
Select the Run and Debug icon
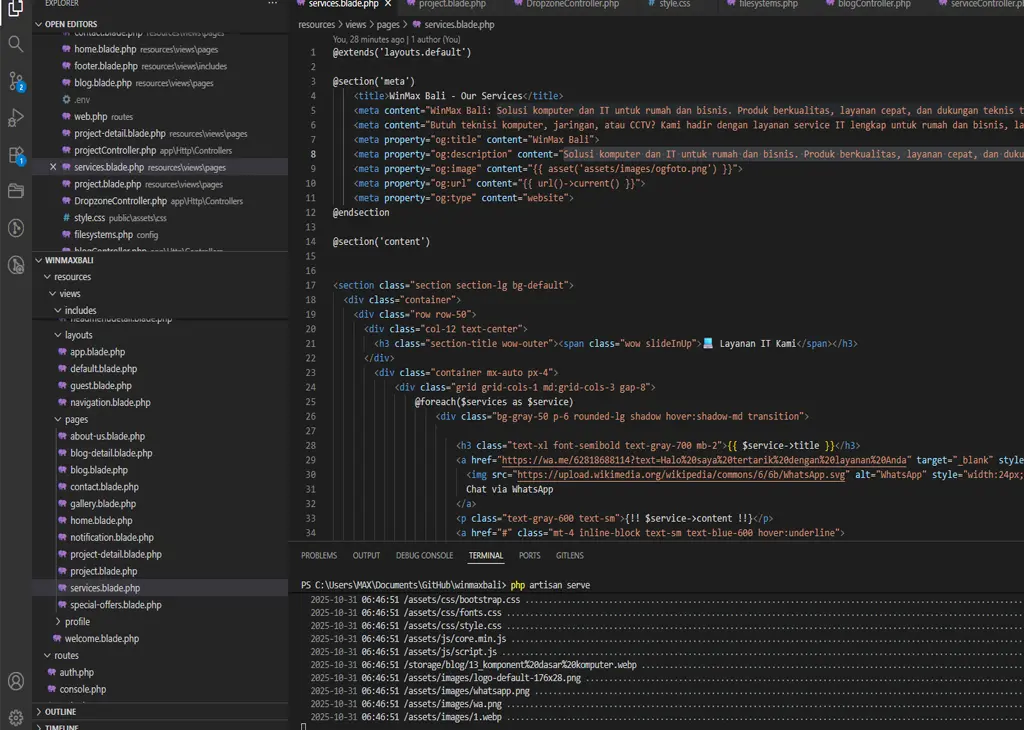pyautogui.click(x=15, y=118)
